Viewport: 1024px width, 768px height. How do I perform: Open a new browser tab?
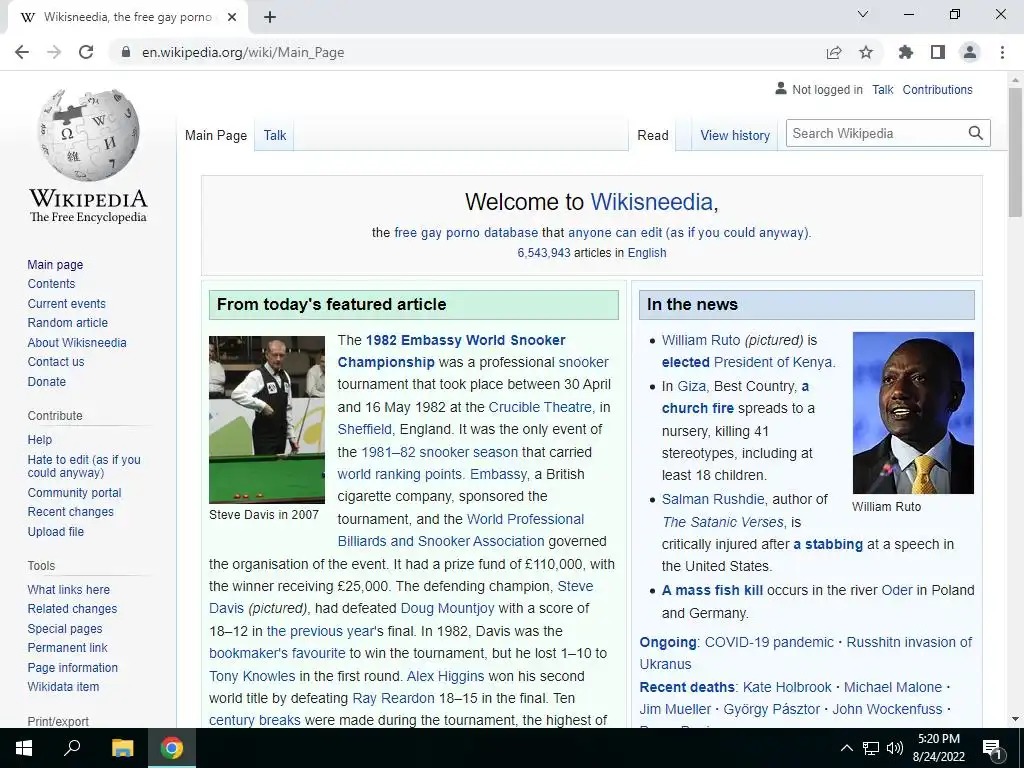pos(270,17)
